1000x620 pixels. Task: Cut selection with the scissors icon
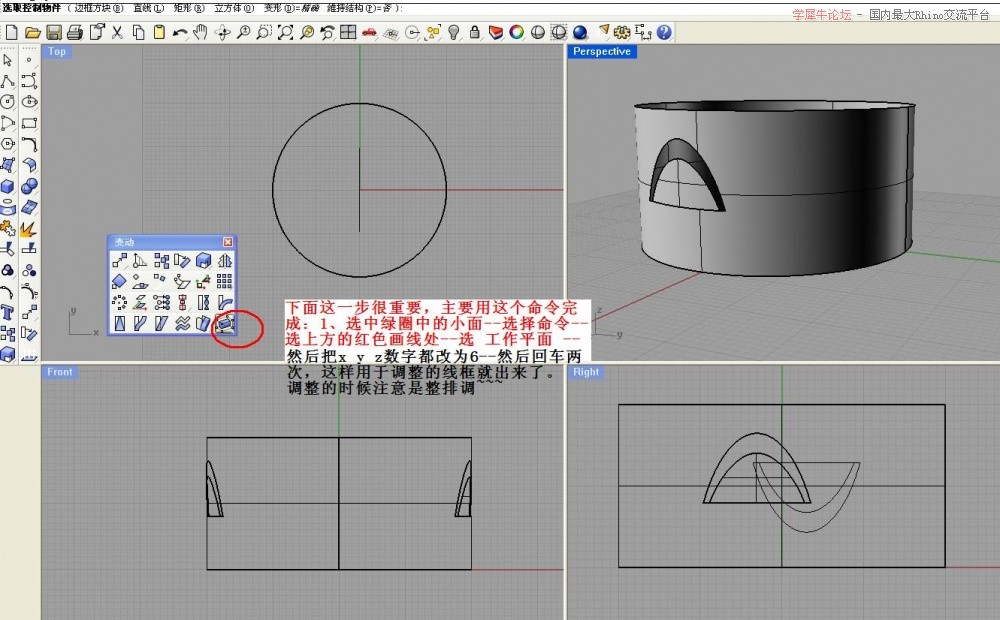117,33
